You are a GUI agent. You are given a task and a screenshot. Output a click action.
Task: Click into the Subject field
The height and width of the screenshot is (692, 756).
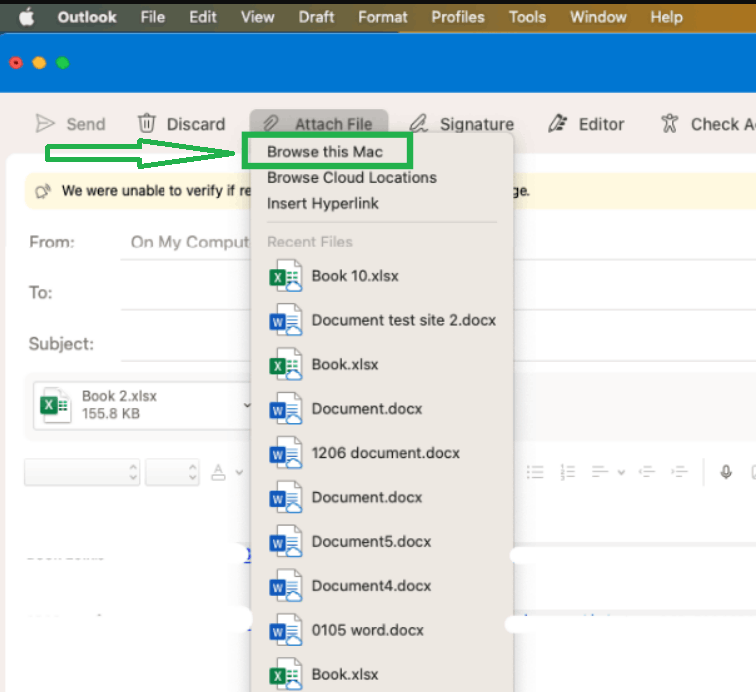186,344
